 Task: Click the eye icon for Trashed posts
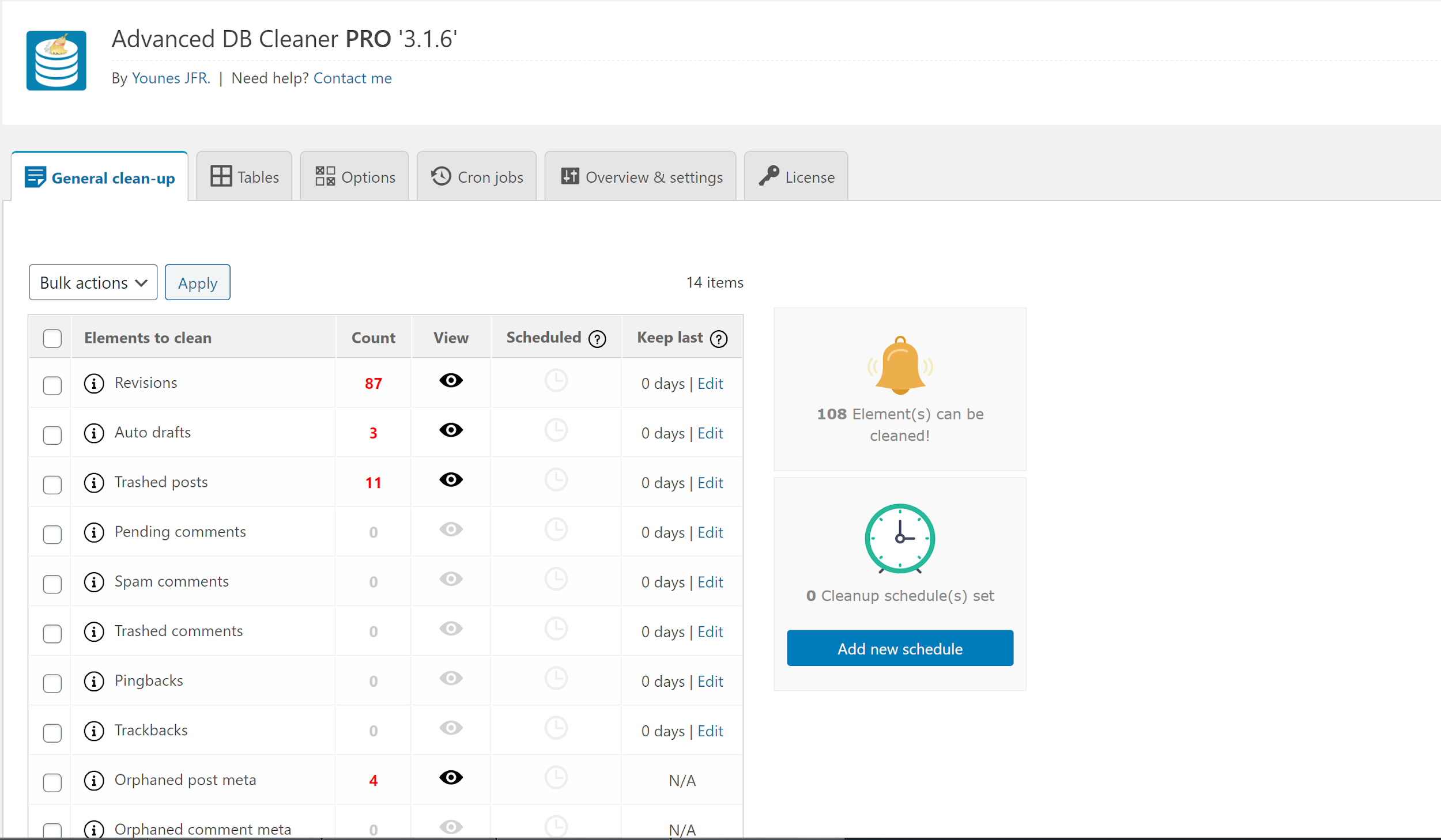[451, 480]
